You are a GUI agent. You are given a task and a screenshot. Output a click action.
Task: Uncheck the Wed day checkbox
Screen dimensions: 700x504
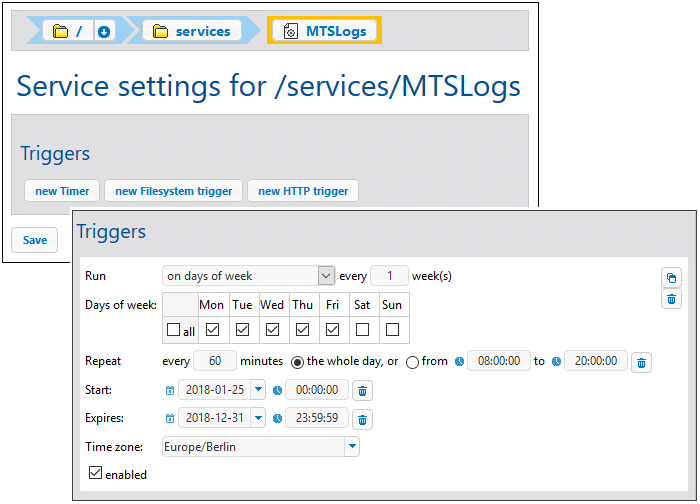point(272,329)
